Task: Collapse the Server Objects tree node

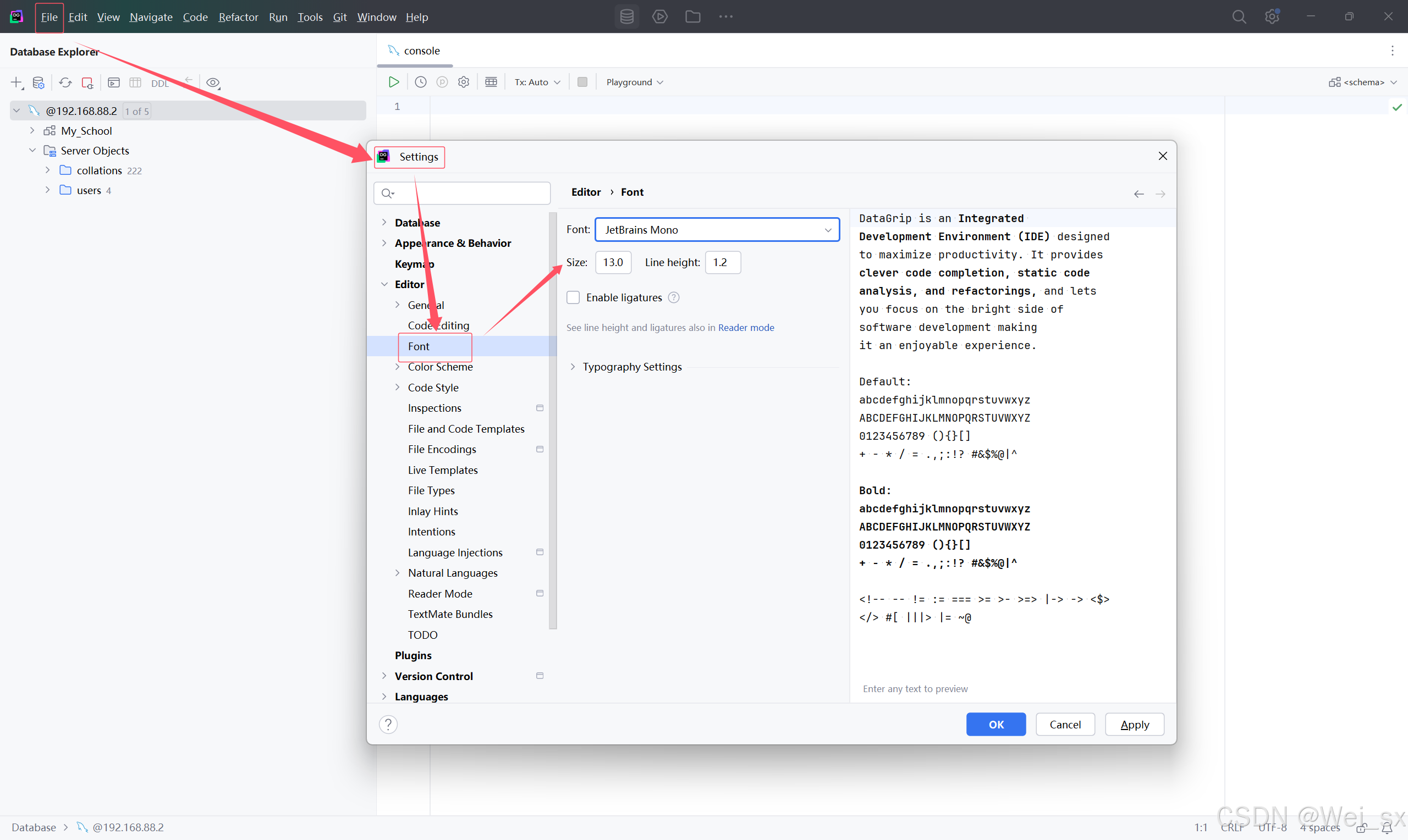Action: point(32,150)
